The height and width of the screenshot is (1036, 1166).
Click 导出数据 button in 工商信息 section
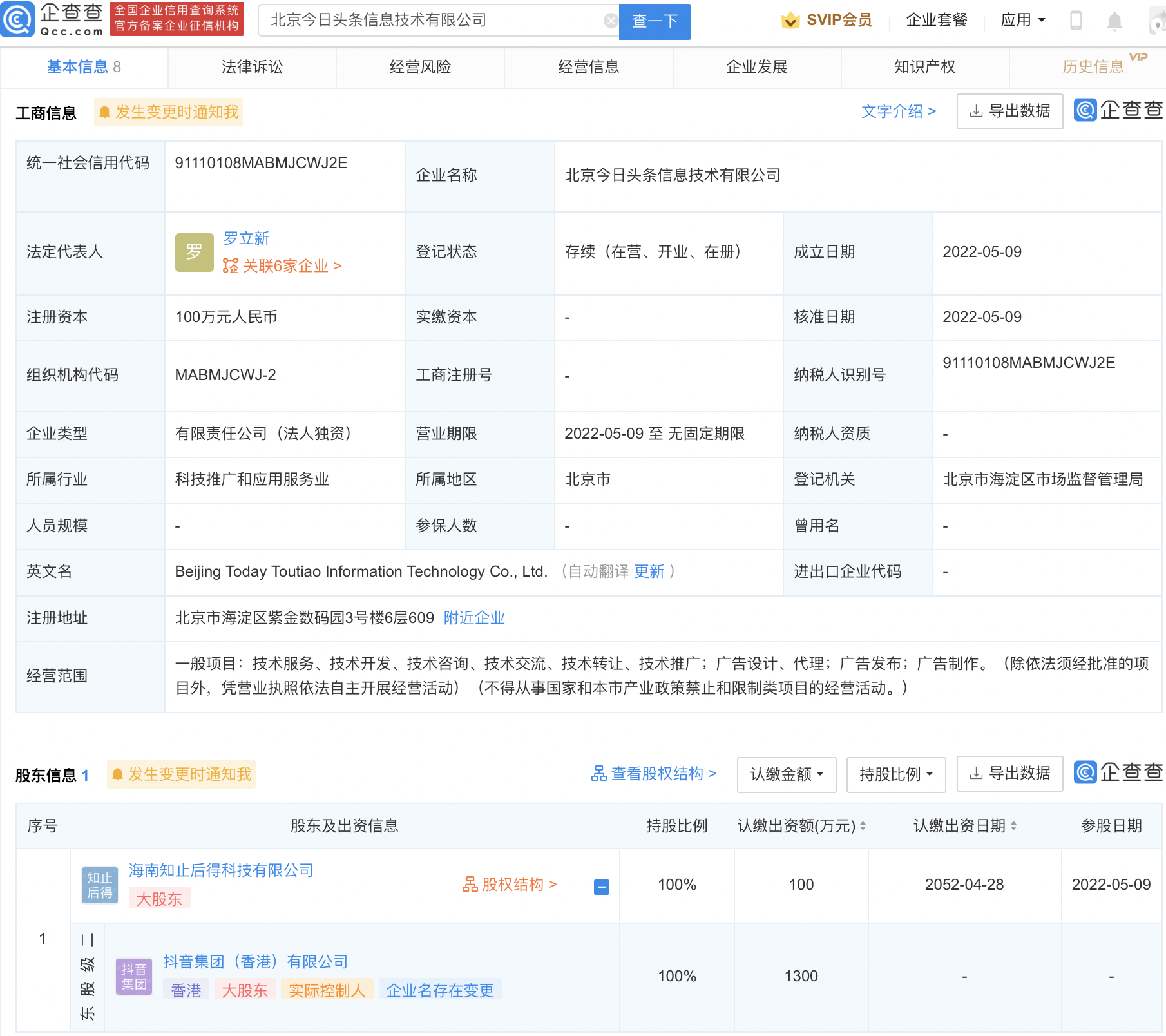[1009, 111]
